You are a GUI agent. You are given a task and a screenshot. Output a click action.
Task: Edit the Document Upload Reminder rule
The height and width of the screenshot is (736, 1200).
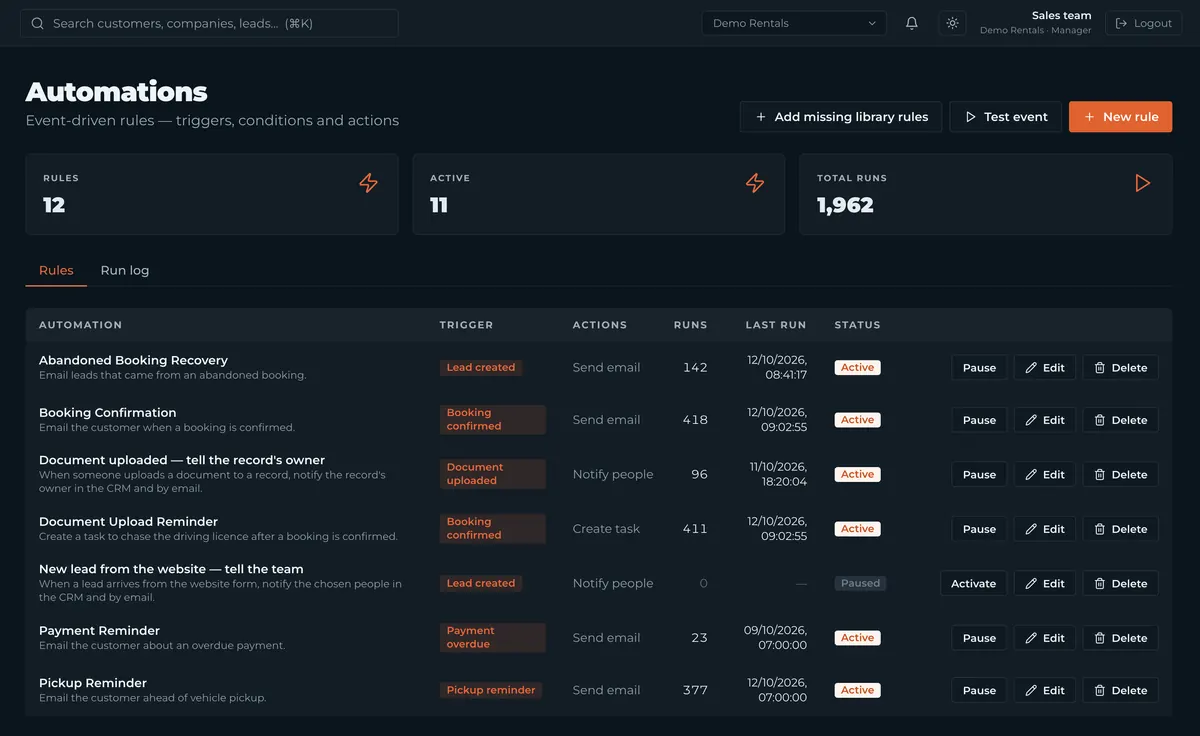tap(1045, 529)
